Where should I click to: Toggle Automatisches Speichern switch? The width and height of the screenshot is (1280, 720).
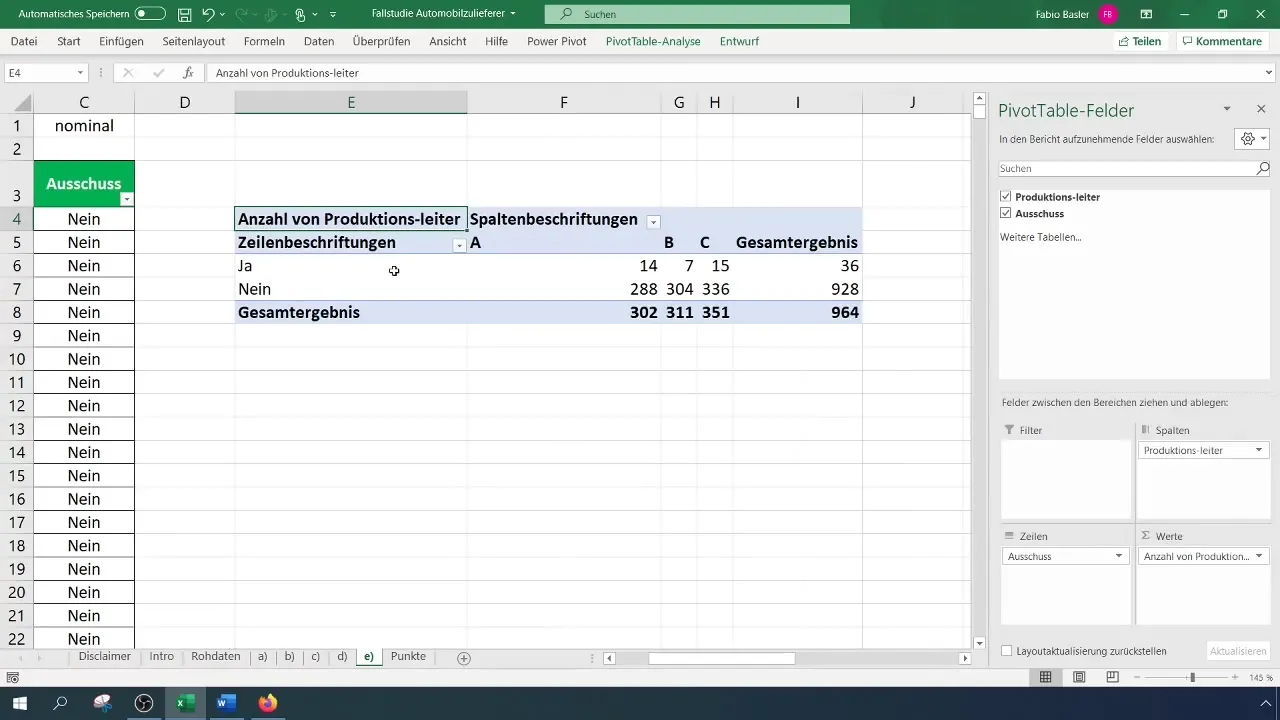click(150, 15)
